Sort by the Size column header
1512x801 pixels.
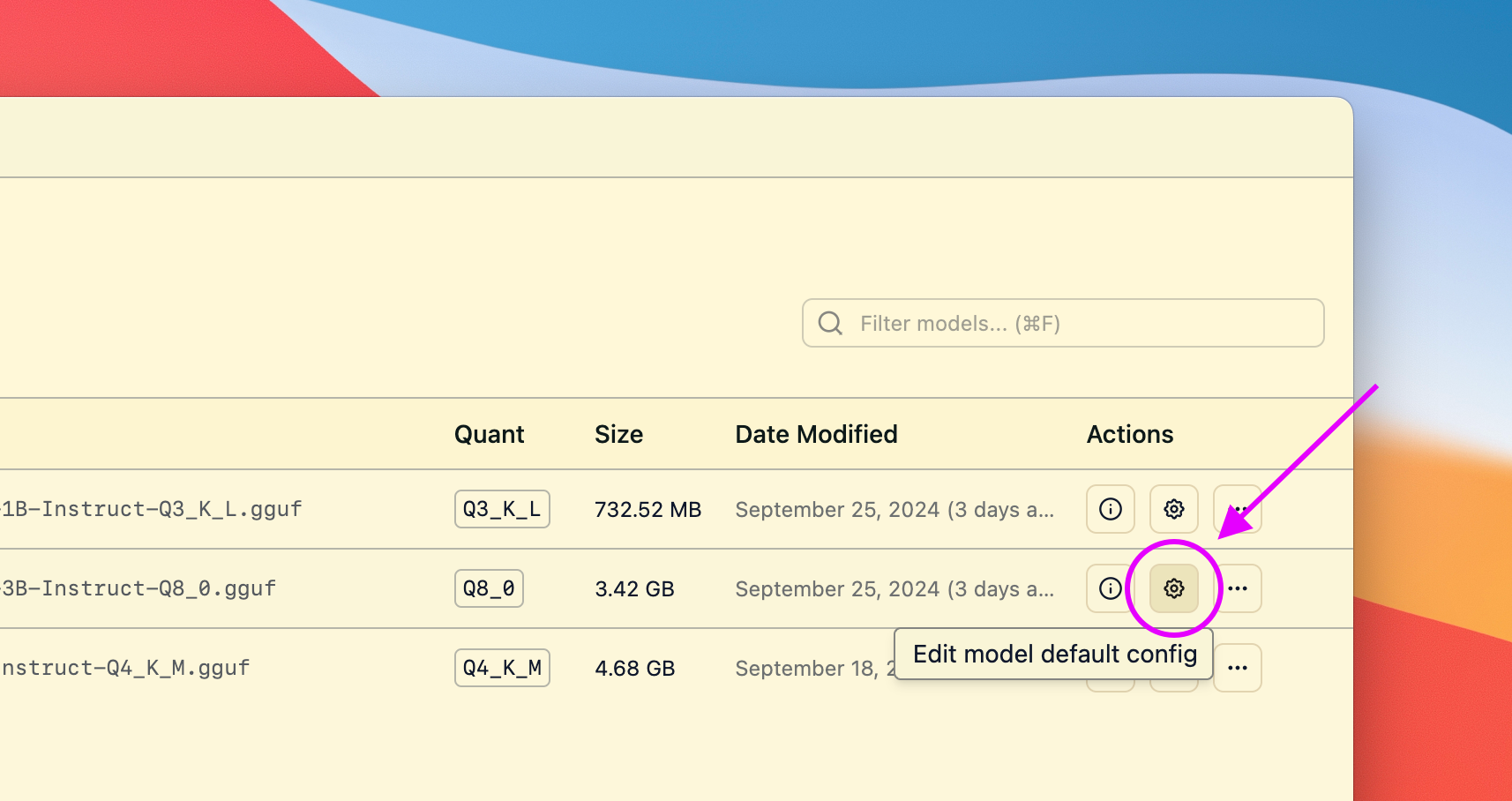pyautogui.click(x=618, y=434)
